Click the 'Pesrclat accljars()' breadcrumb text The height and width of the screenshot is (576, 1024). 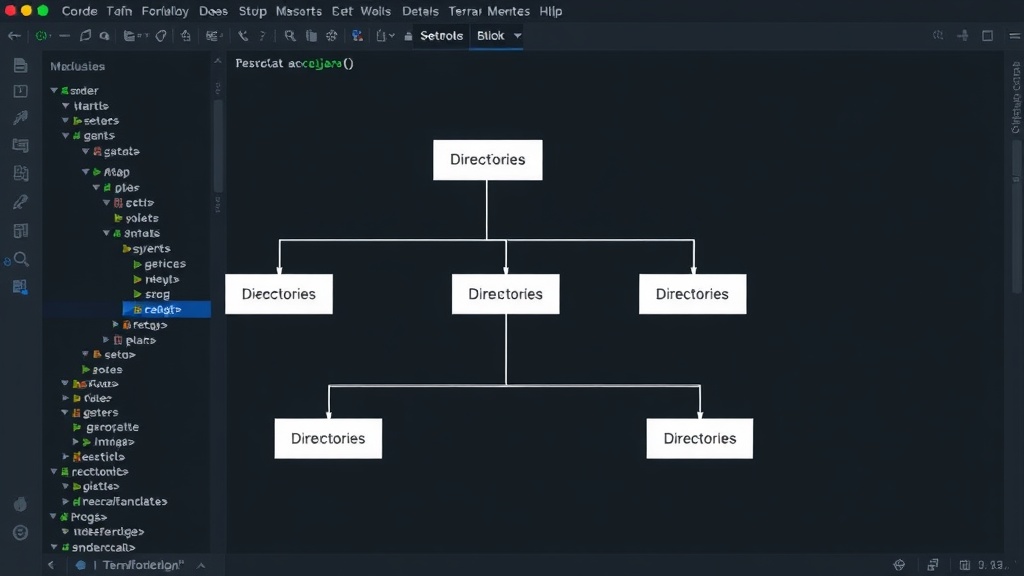coord(294,63)
